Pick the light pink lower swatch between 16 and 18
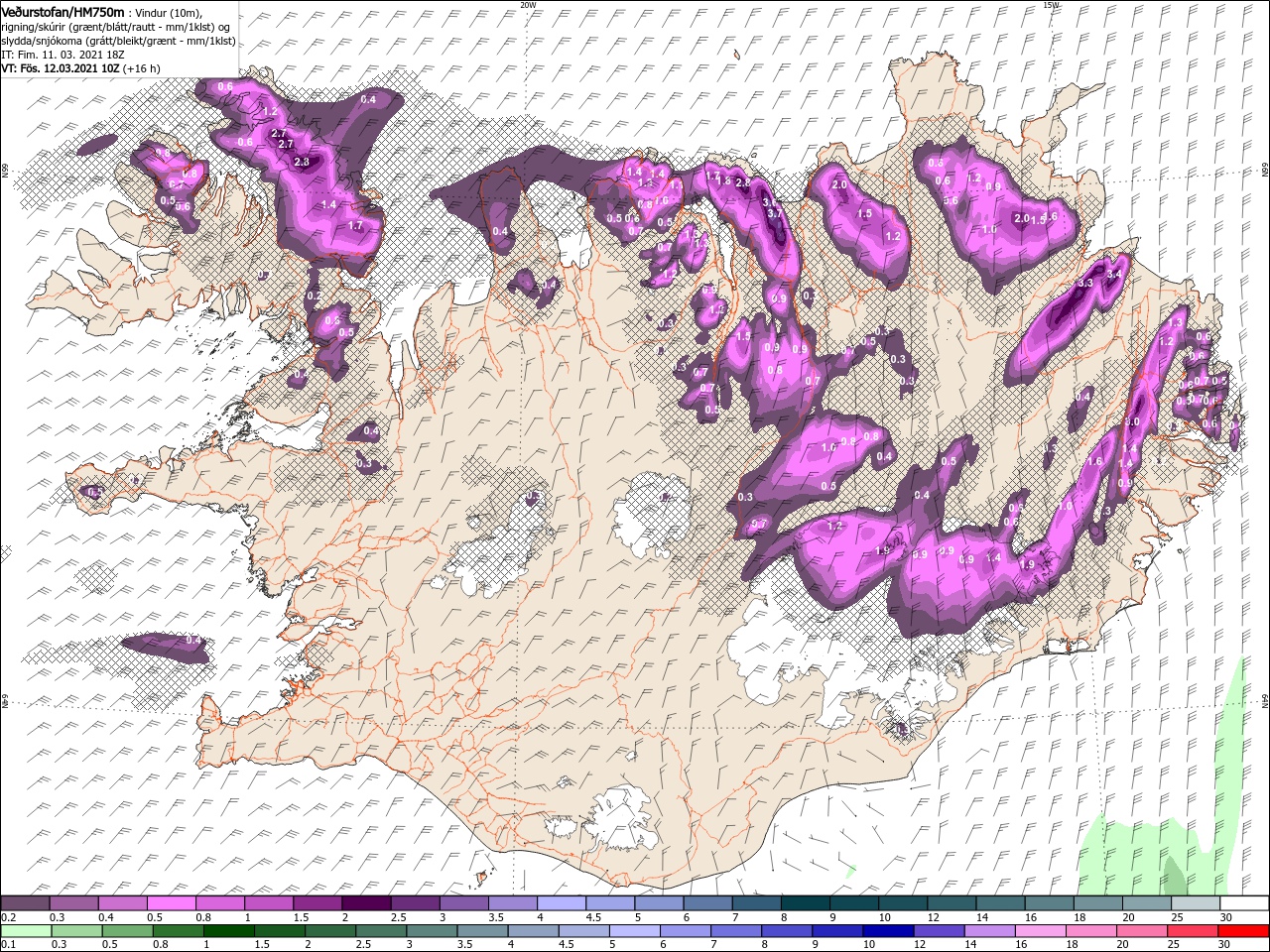Viewport: 1270px width, 952px height. [1040, 931]
